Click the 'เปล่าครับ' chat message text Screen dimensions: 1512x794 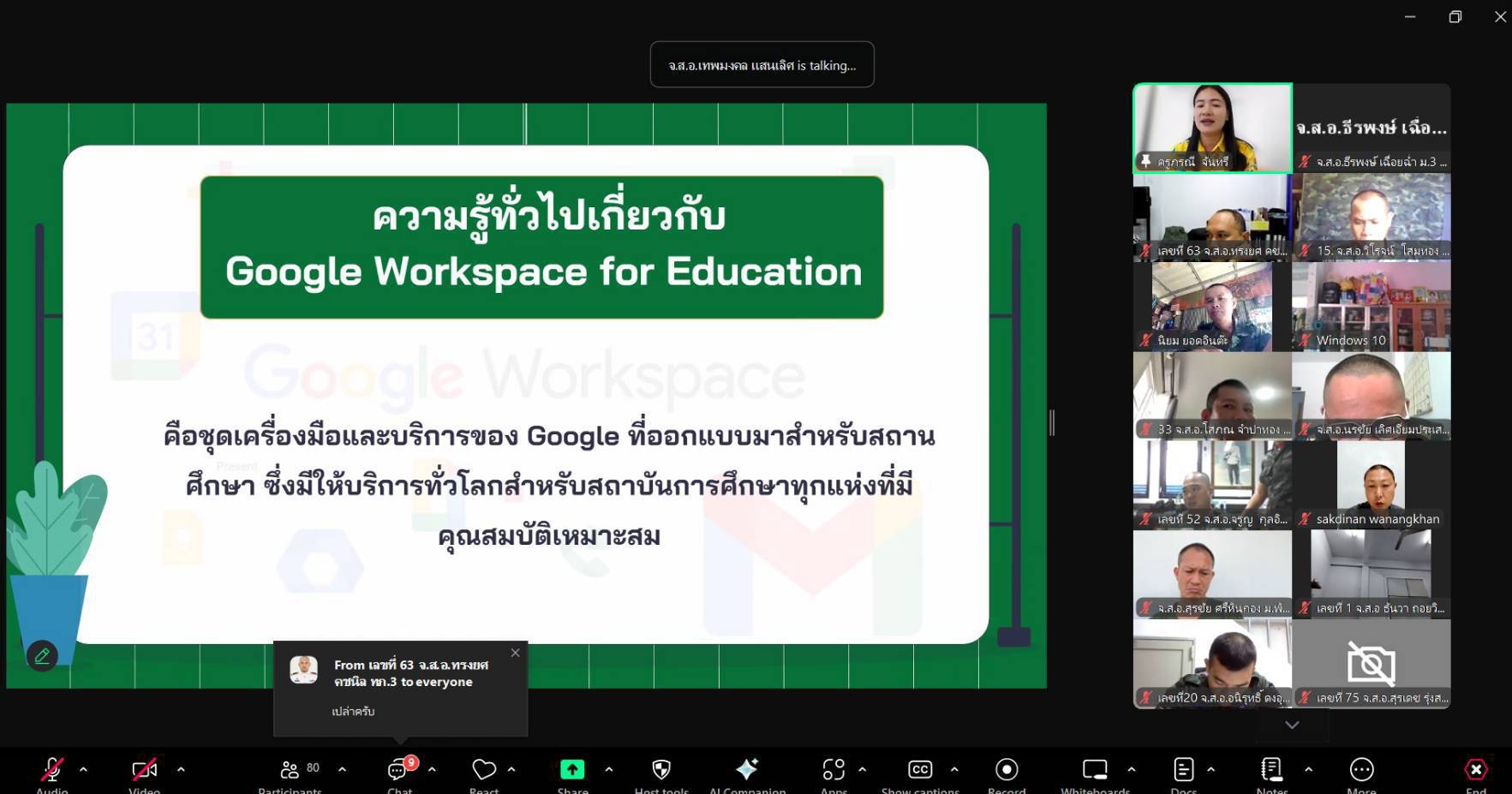pos(353,711)
